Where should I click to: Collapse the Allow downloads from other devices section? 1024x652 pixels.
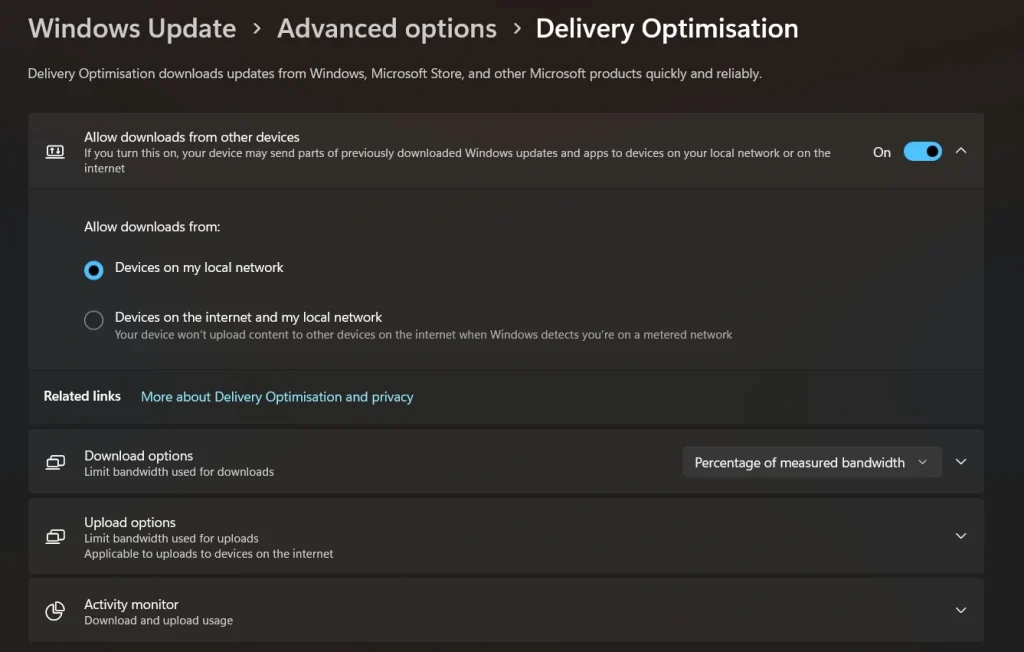[960, 151]
